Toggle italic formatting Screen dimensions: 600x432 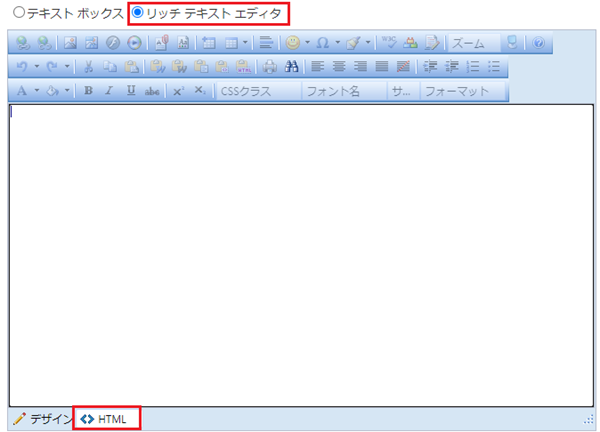coord(109,91)
